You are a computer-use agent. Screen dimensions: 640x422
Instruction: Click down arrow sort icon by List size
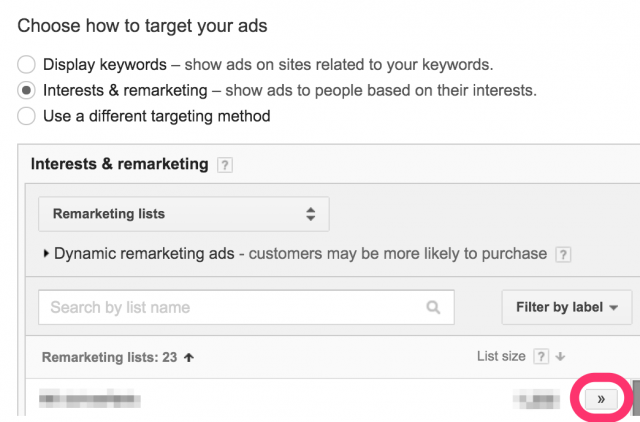point(561,356)
